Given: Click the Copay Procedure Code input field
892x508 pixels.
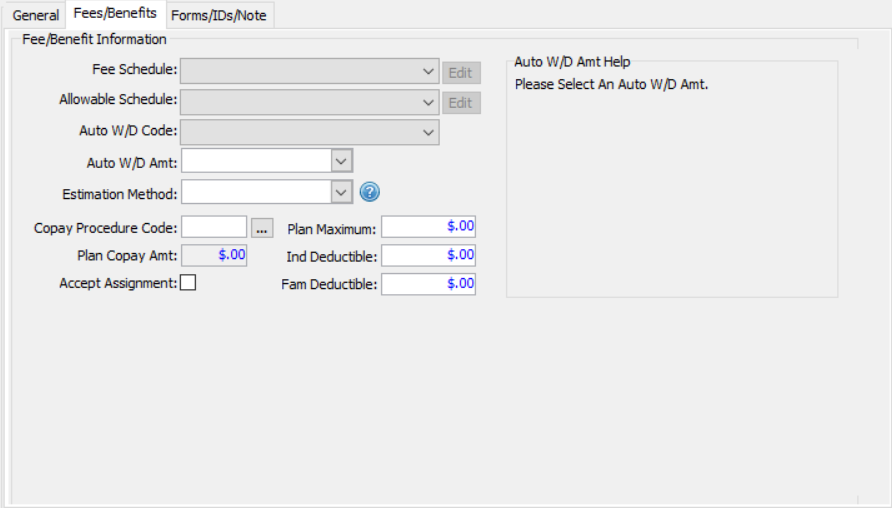Looking at the screenshot, I should coord(214,228).
